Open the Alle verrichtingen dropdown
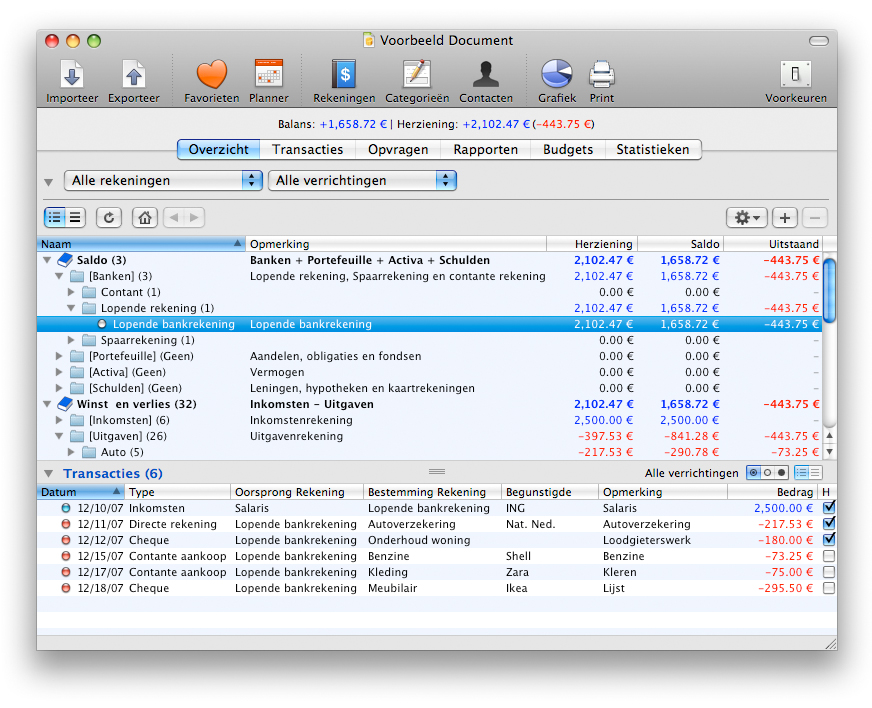Viewport: 872px width, 708px height. pyautogui.click(x=362, y=180)
